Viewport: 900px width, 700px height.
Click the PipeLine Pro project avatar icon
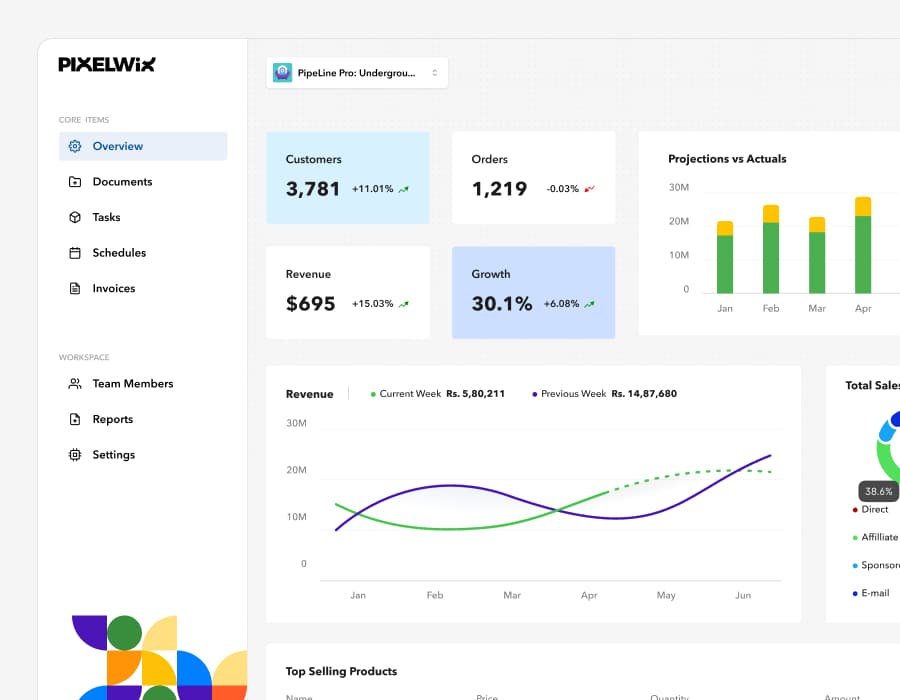click(282, 73)
